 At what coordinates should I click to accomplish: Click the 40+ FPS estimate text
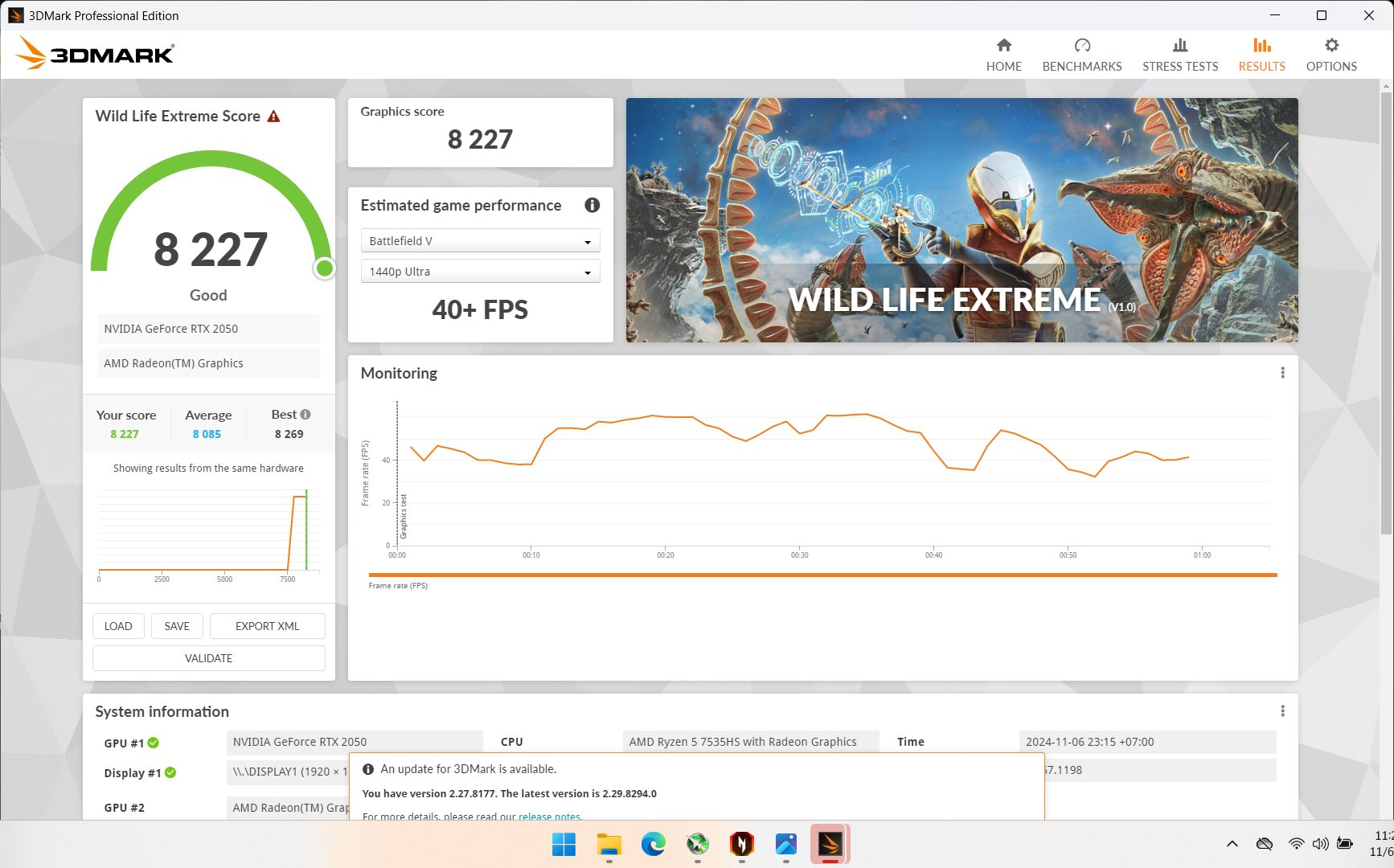[480, 310]
